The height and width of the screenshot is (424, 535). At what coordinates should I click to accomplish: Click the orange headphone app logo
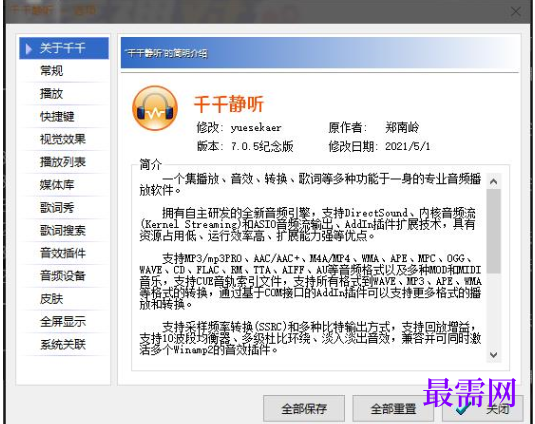(155, 108)
